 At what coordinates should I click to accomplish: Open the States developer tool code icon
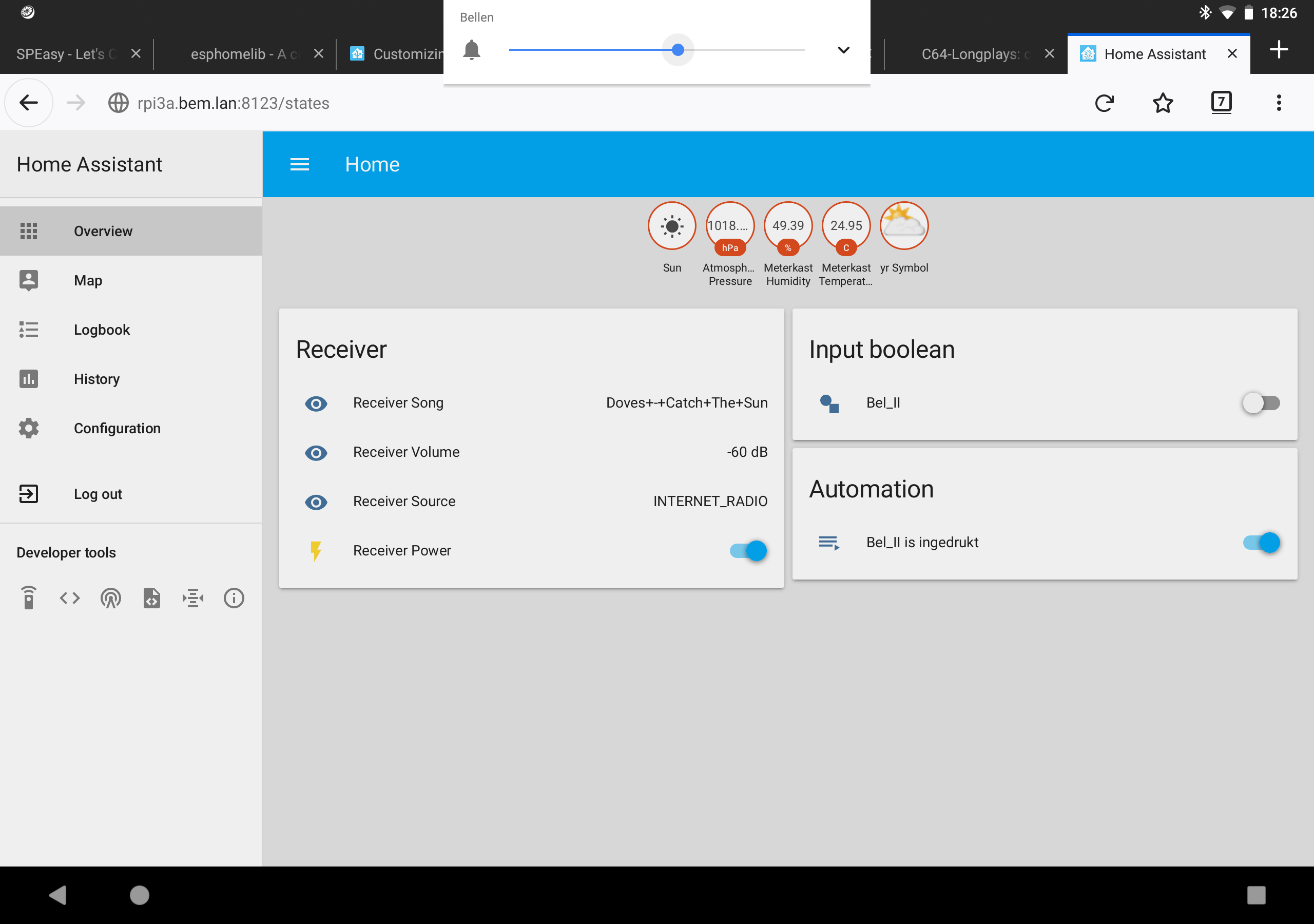70,598
